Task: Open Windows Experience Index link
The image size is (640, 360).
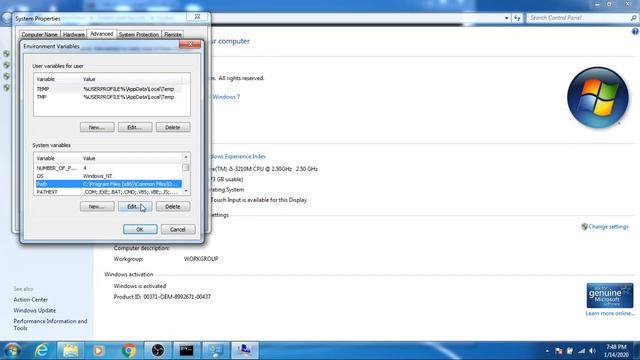Action: tap(238, 156)
